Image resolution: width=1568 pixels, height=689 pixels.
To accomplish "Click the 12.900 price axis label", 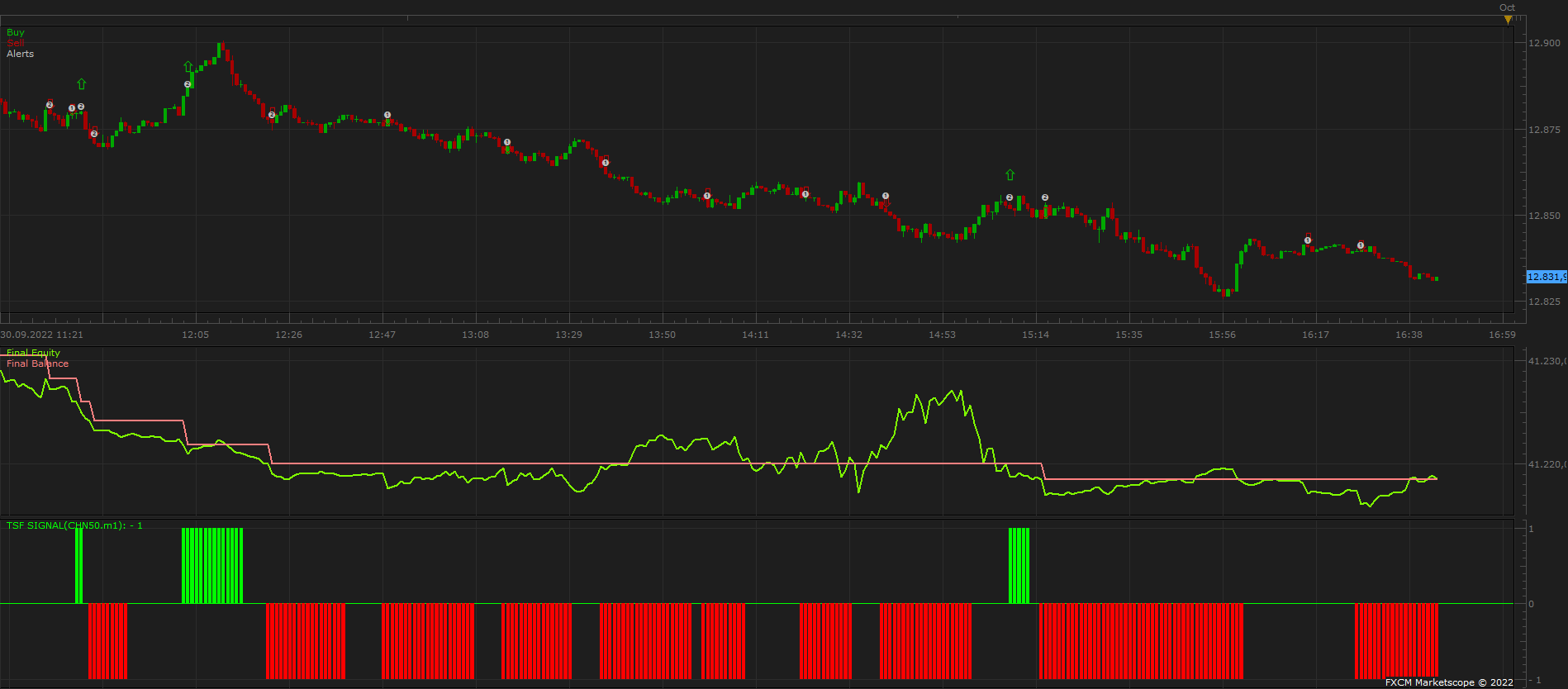I will pos(1544,43).
